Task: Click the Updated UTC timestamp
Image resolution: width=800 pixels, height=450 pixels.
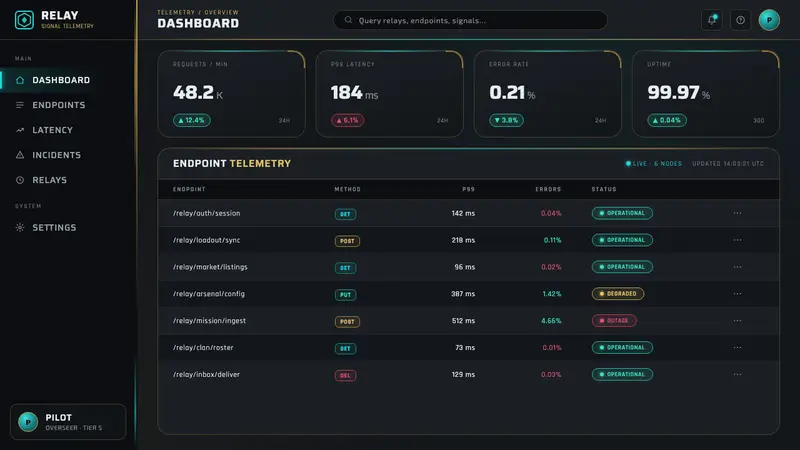Action: 728,164
